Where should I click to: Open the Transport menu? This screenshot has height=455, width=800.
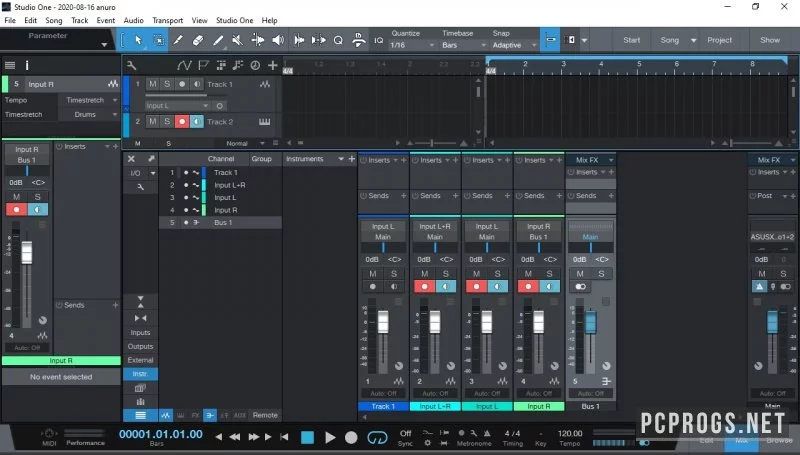pos(167,20)
